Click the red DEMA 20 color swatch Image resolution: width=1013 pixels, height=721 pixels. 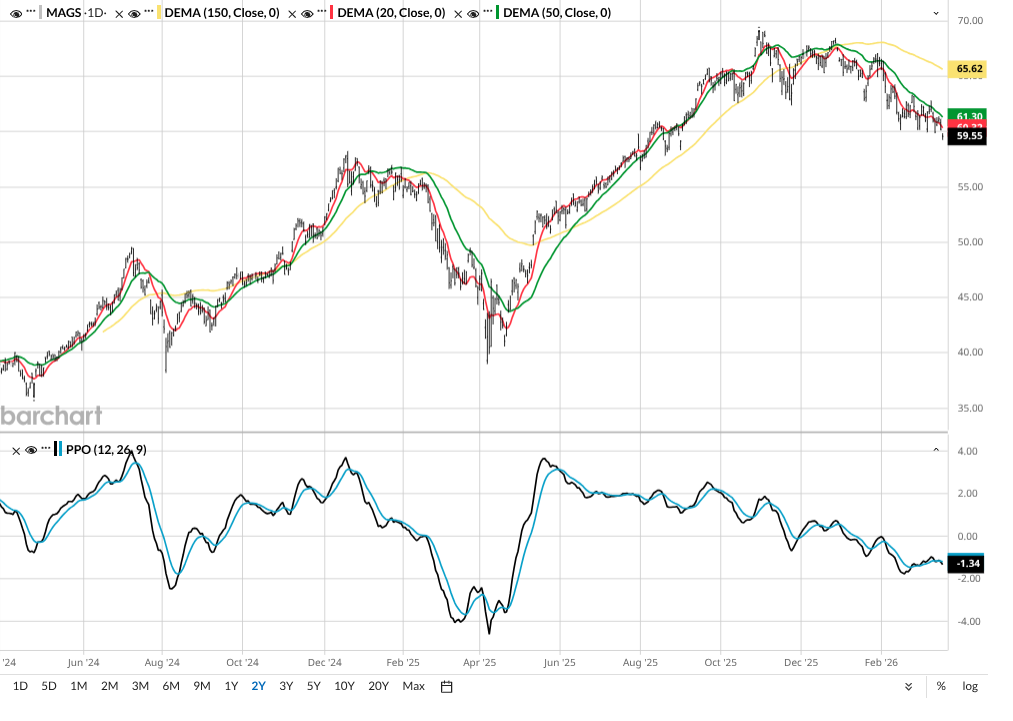pos(331,12)
